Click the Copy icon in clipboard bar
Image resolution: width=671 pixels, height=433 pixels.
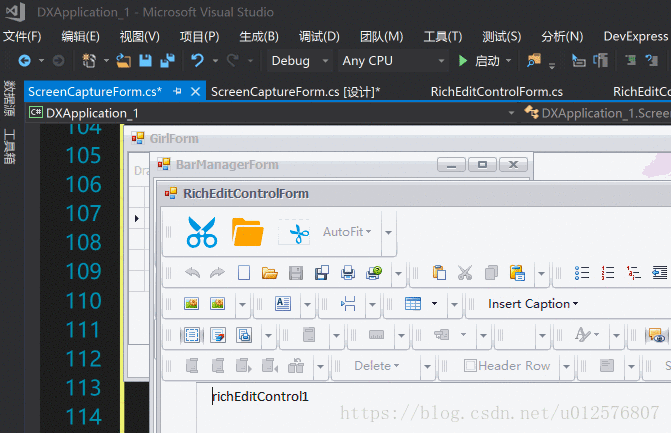[491, 273]
